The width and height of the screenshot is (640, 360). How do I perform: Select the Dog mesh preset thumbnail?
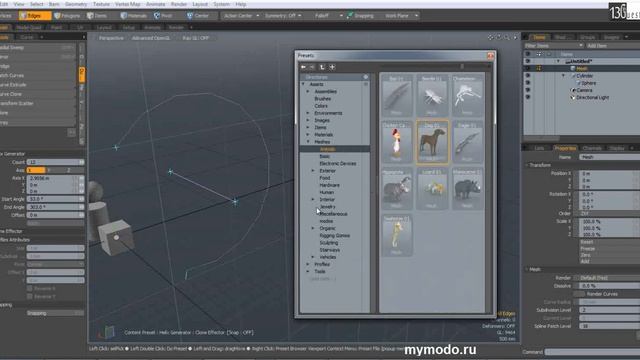(x=432, y=142)
